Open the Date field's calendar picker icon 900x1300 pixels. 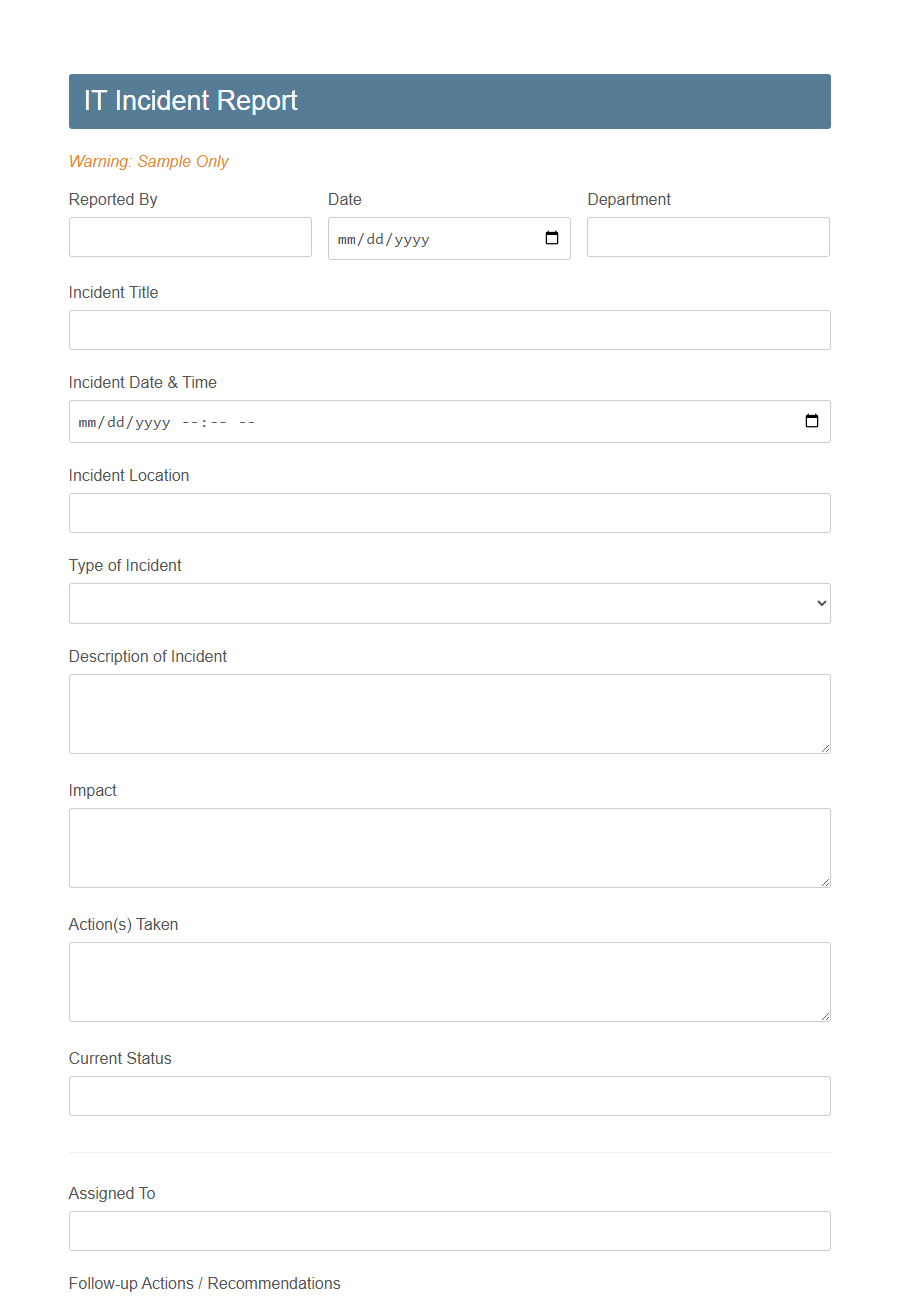tap(551, 238)
